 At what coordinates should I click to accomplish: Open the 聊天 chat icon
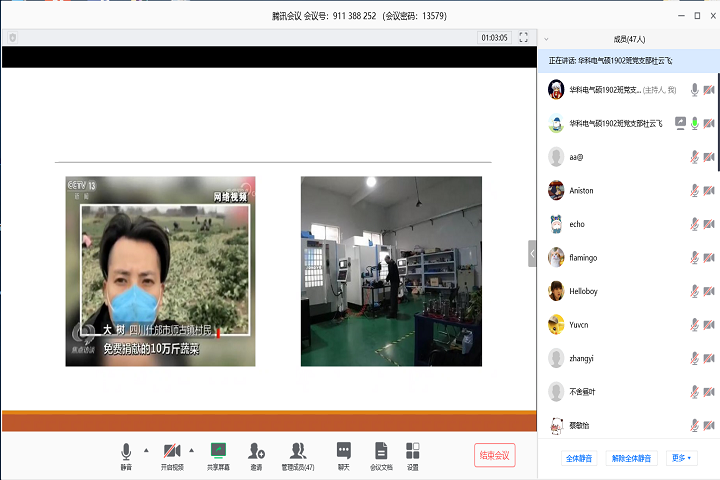(344, 452)
